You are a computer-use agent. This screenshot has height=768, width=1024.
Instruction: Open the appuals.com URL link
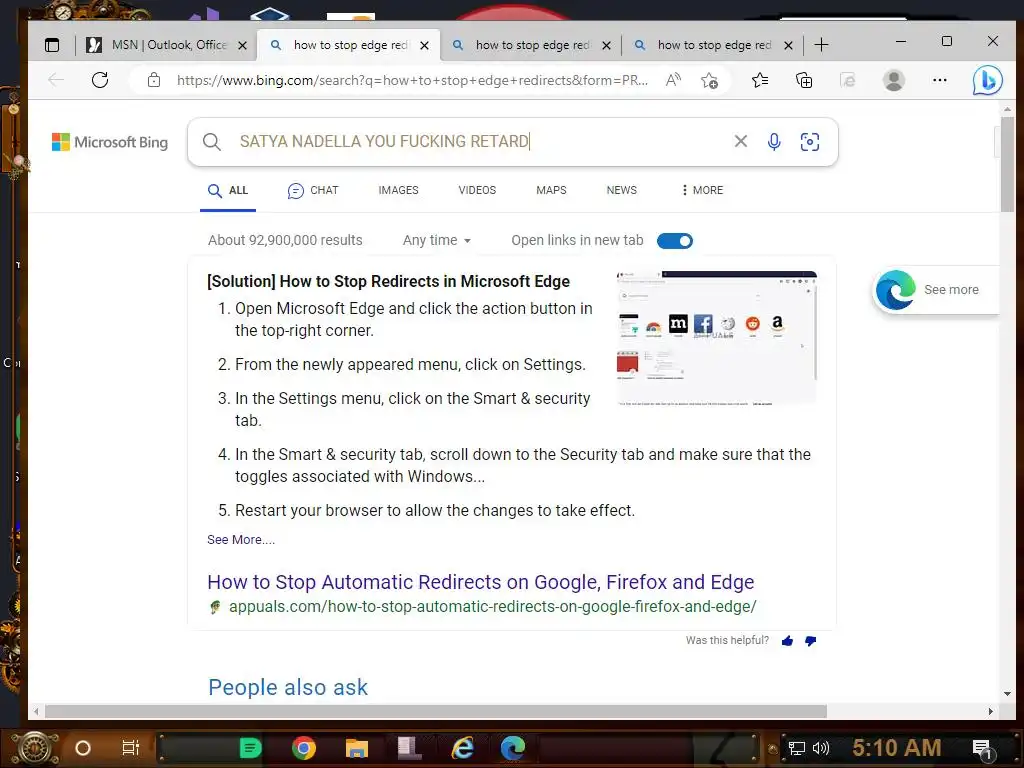(492, 607)
